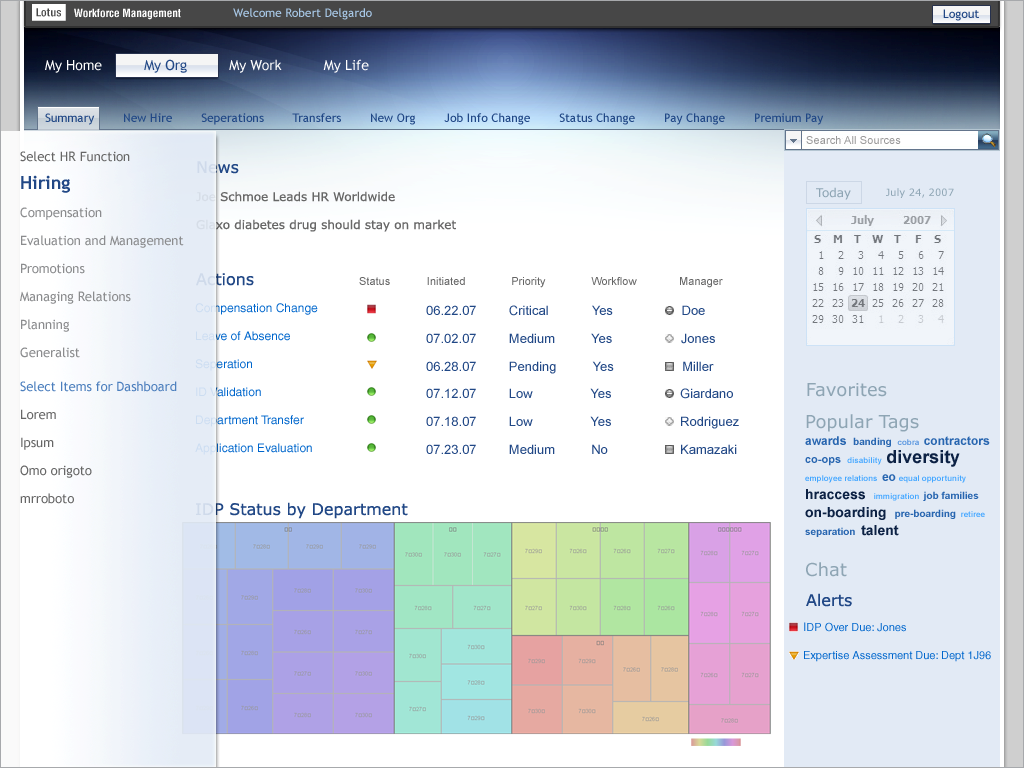This screenshot has height=768, width=1024.
Task: Click the treemap color gradient legend
Action: [716, 742]
